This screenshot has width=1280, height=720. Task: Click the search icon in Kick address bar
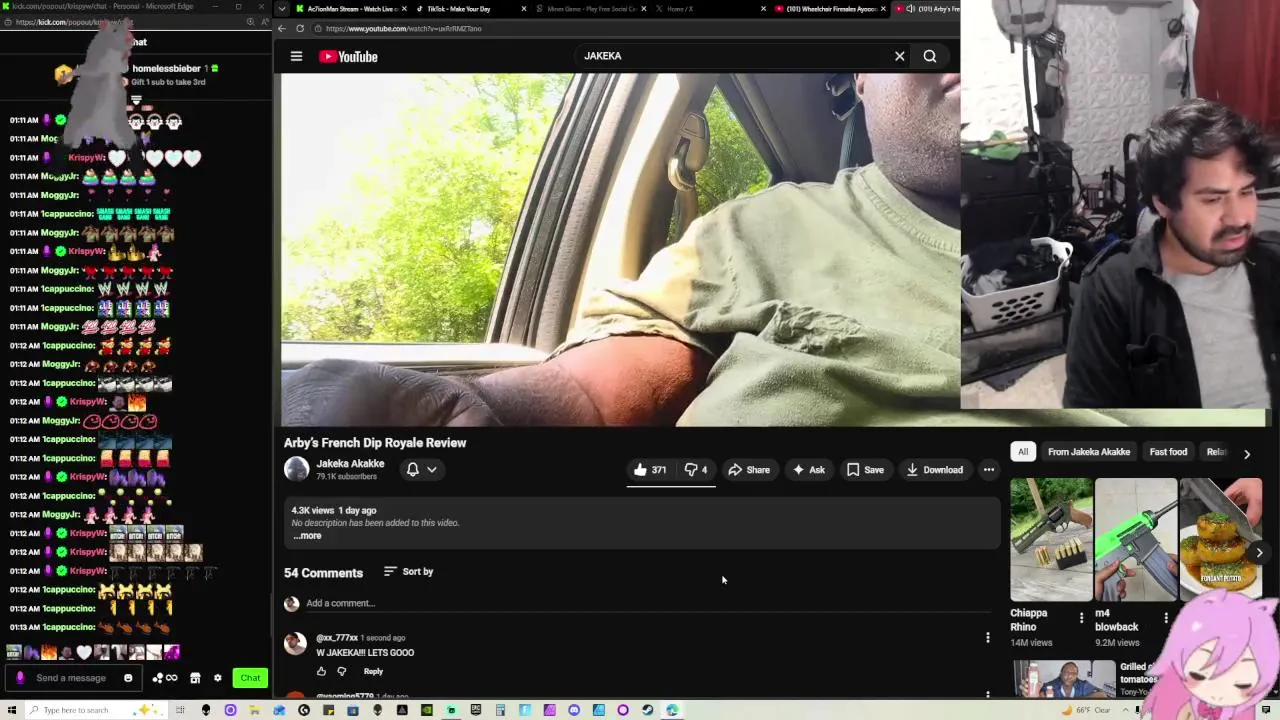click(x=250, y=22)
